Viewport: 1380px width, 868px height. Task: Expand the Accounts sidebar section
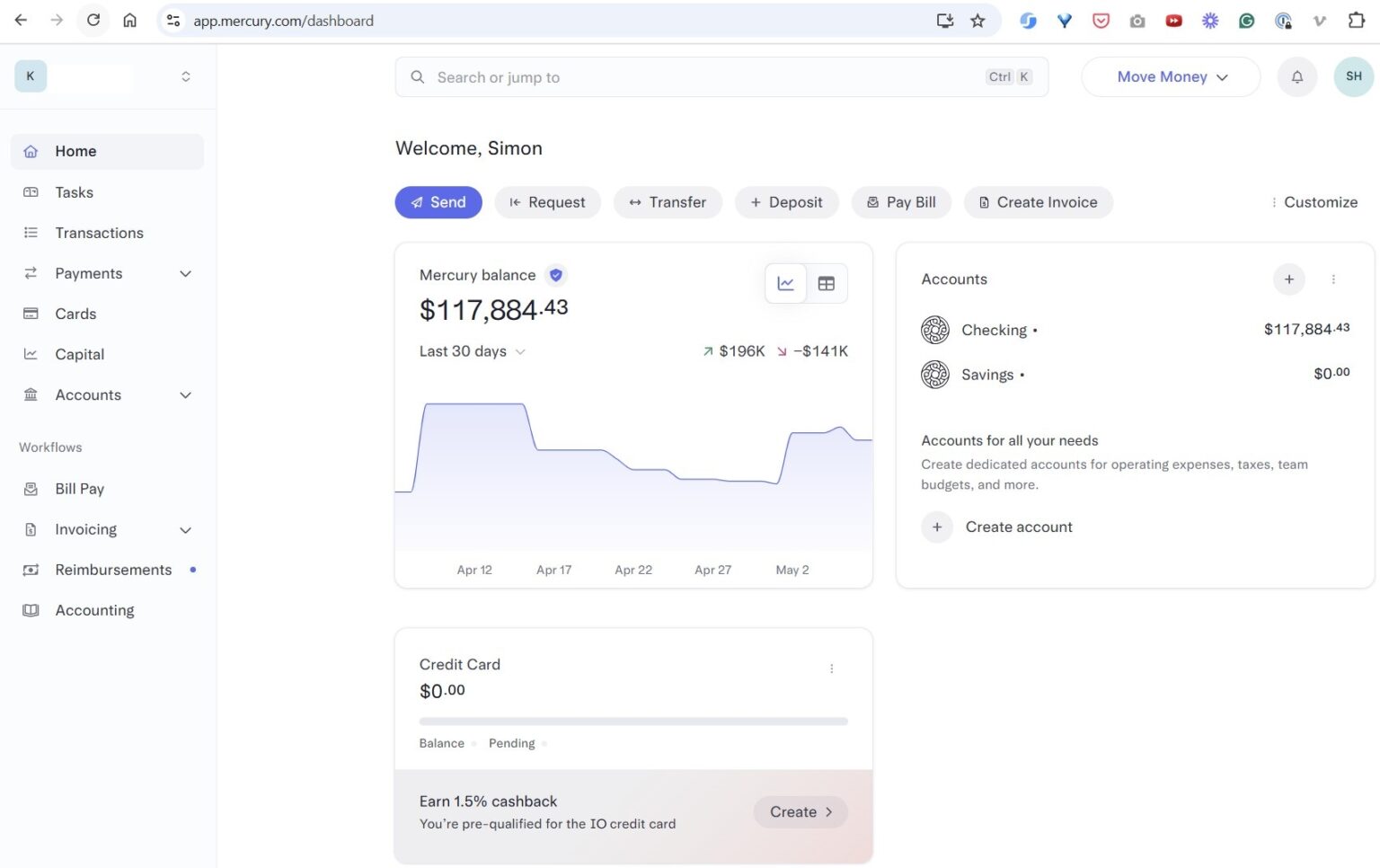coord(186,394)
